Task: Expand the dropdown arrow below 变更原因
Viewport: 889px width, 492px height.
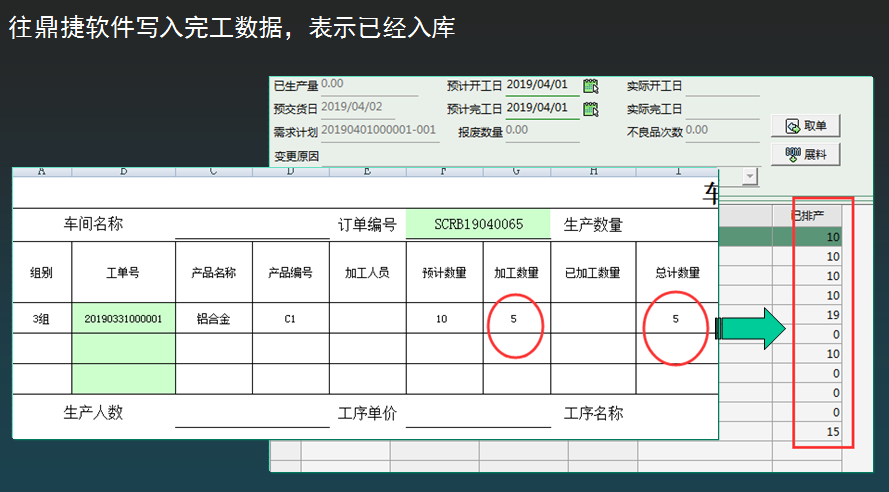Action: pyautogui.click(x=750, y=177)
